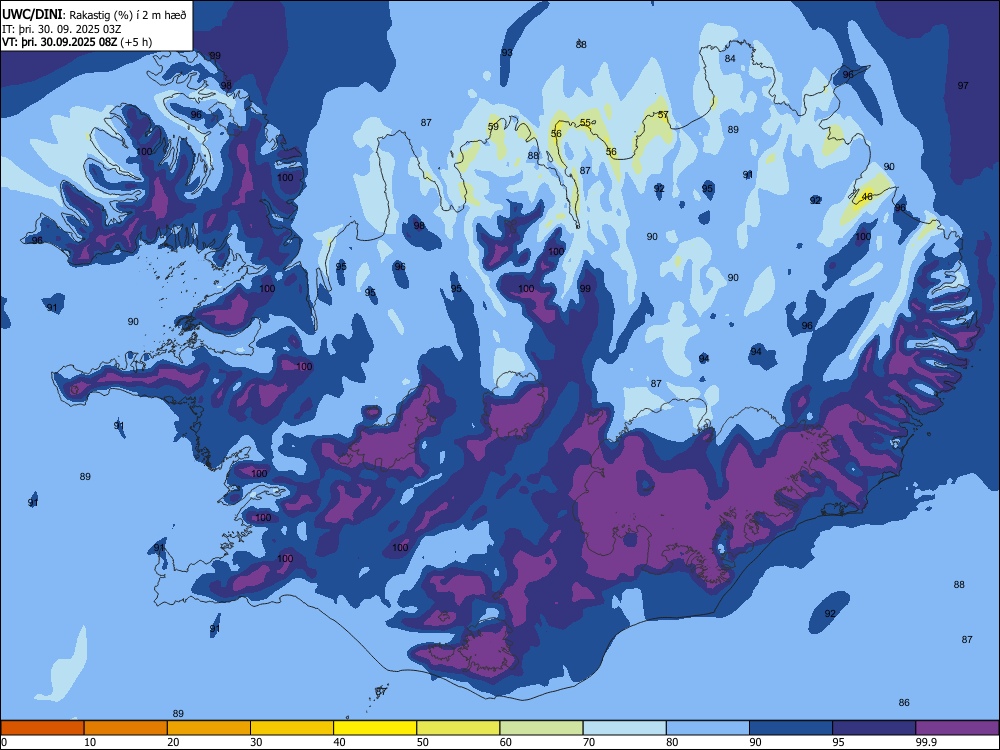Click the 'Rakastig (%) í 2 m hæð' label
The height and width of the screenshot is (750, 1000).
[x=127, y=15]
